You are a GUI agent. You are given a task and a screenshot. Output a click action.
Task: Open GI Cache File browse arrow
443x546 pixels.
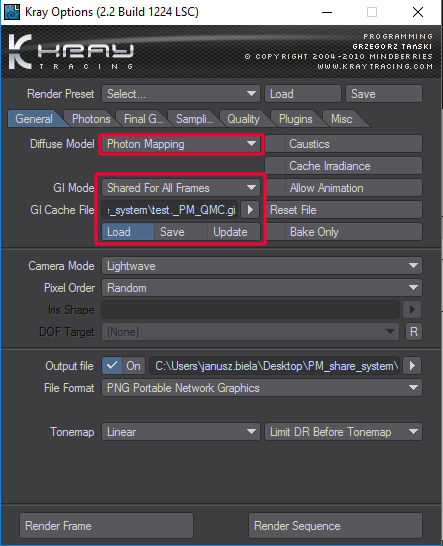[250, 210]
